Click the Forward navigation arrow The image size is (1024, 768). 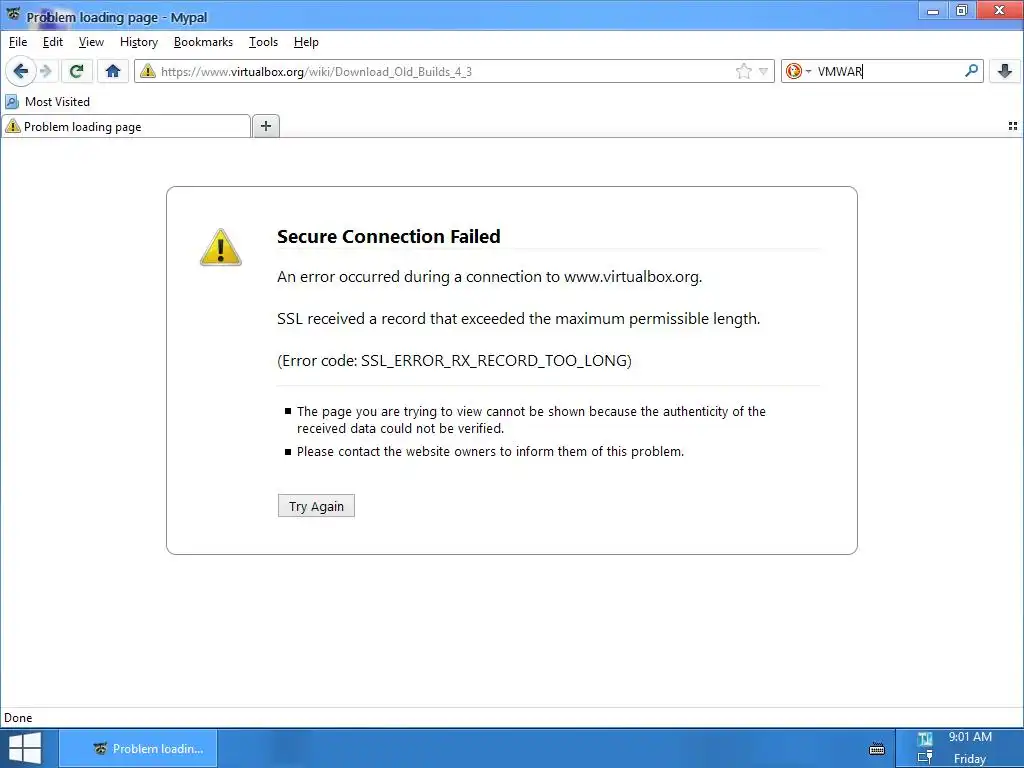click(x=46, y=71)
